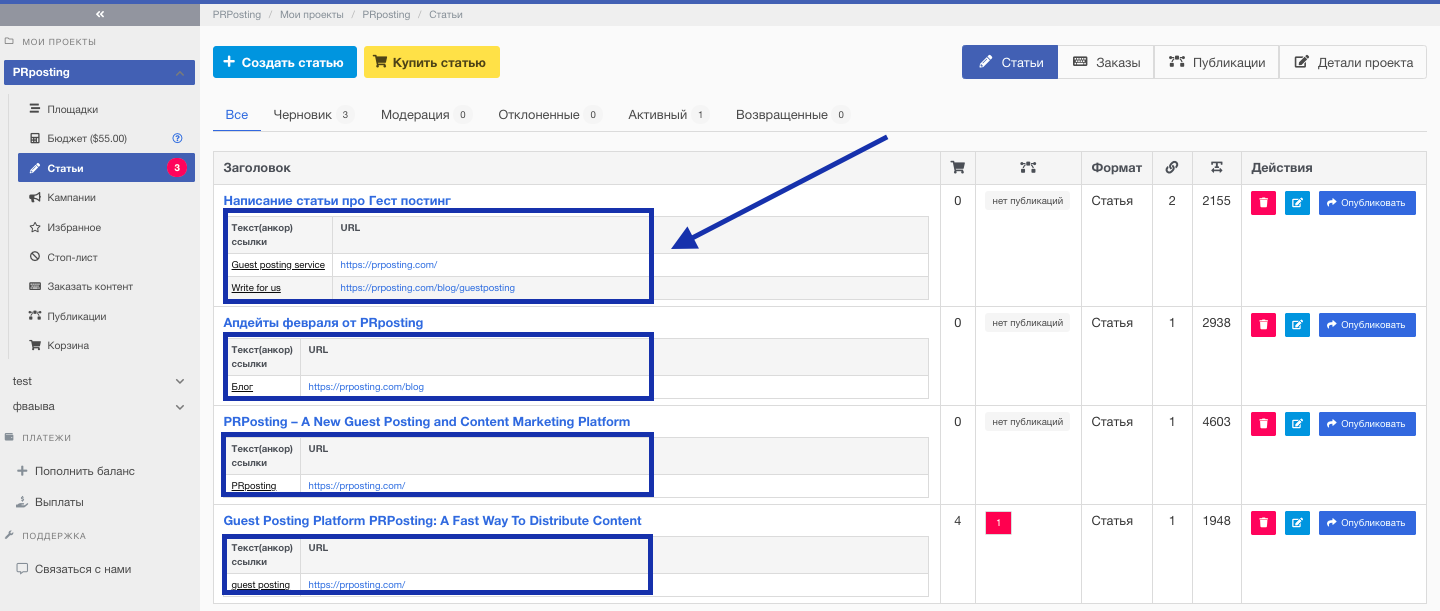Switch to Заказы top tab
The width and height of the screenshot is (1440, 611).
[1106, 62]
